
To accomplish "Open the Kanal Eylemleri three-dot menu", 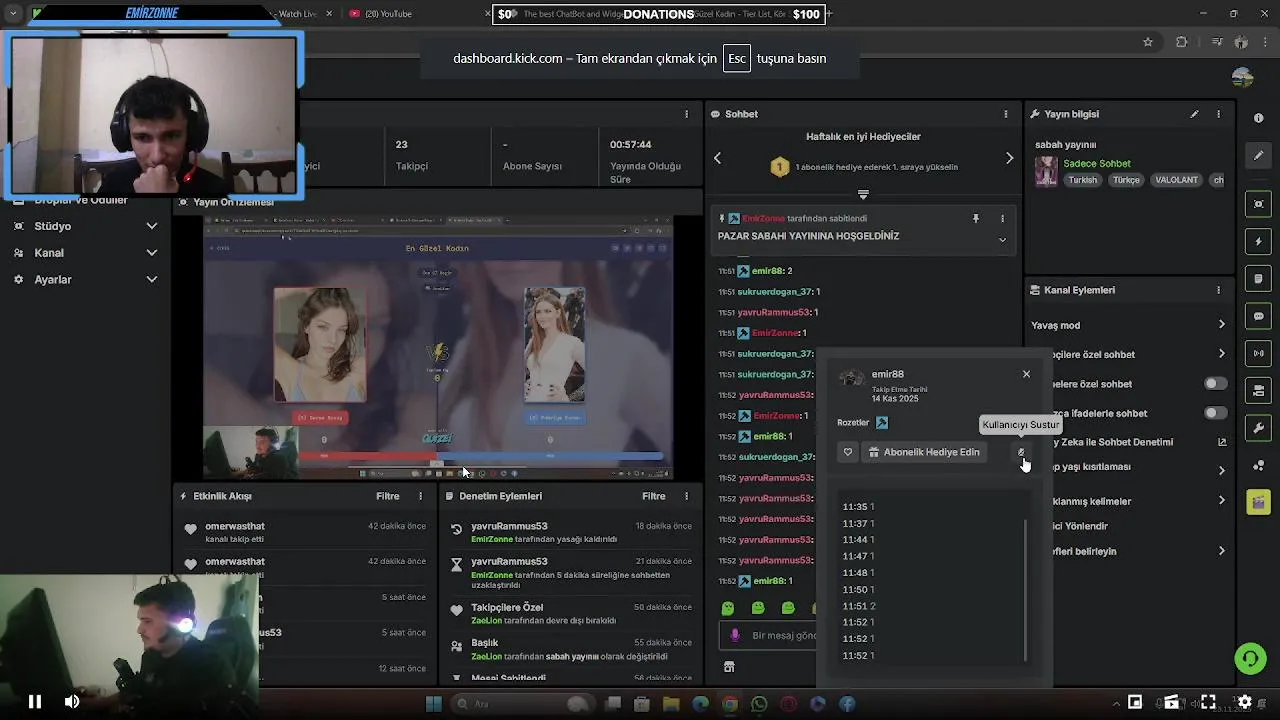I will coord(1218,290).
